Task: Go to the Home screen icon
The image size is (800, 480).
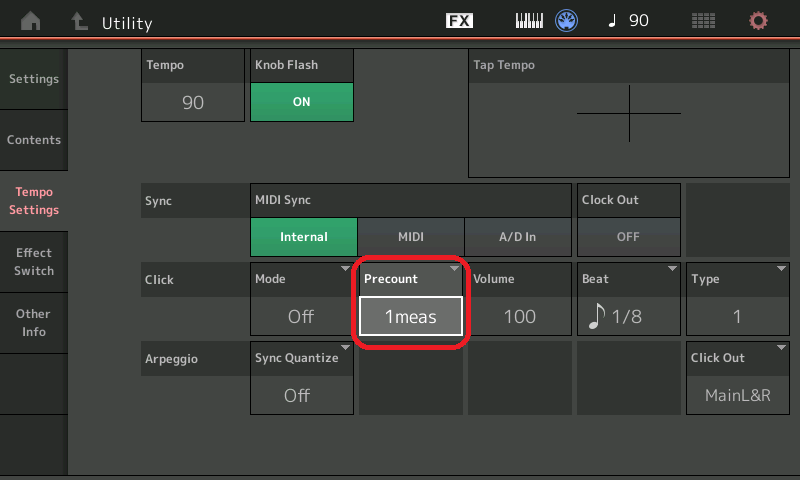Action: click(x=31, y=21)
